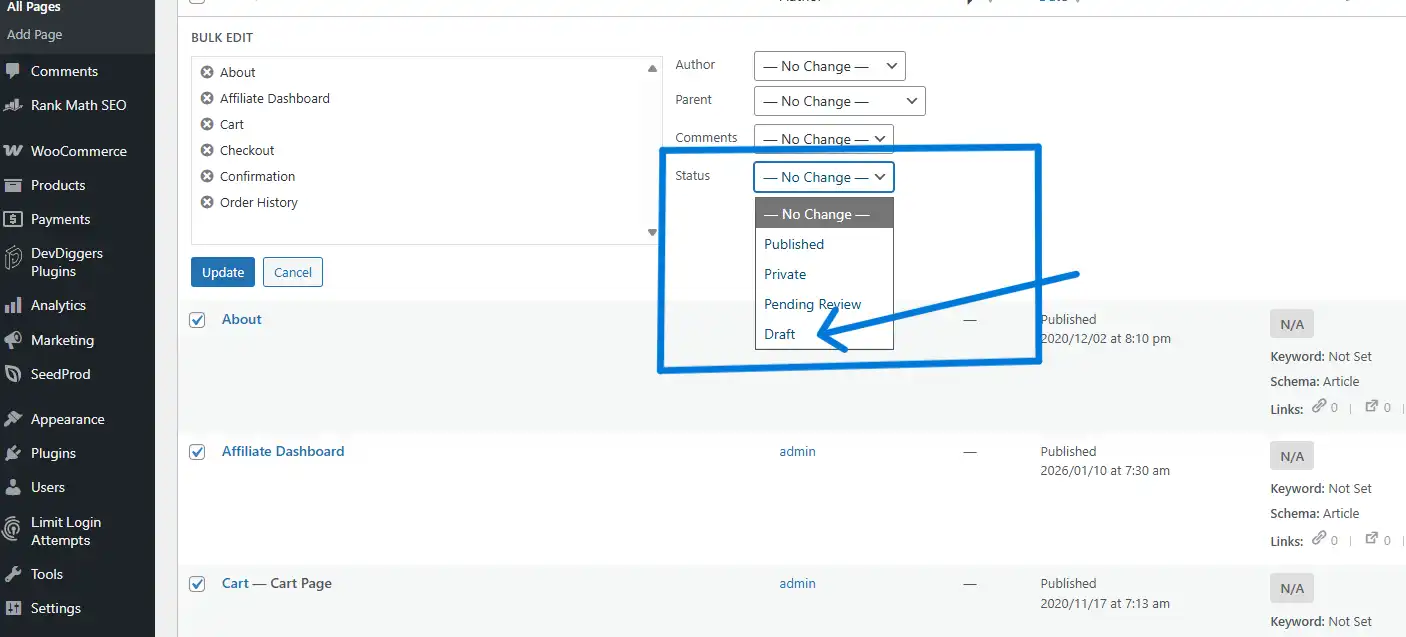Open Plugins via the plug icon
1406x637 pixels.
(13, 453)
